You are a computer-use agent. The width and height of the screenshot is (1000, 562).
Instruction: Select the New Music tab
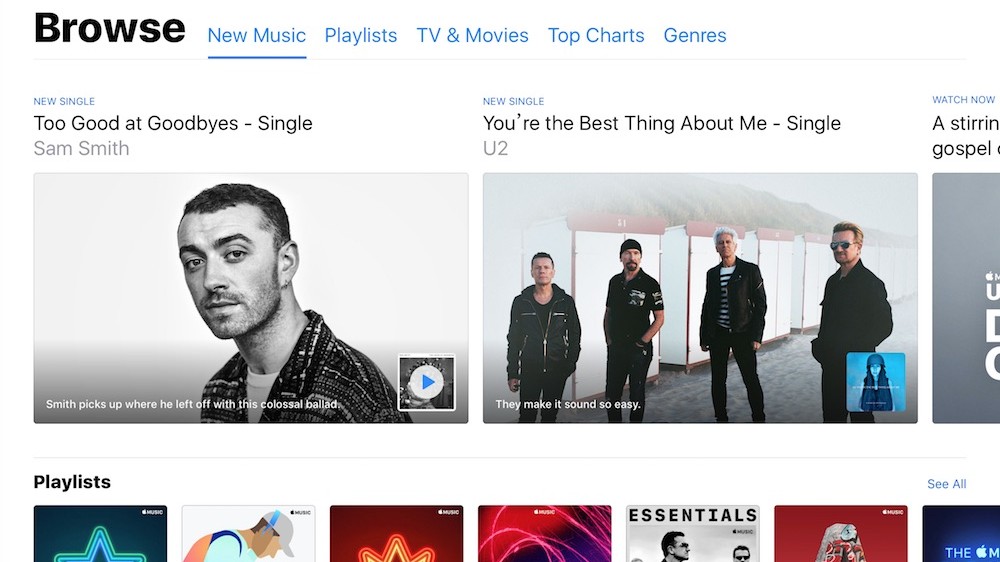257,35
